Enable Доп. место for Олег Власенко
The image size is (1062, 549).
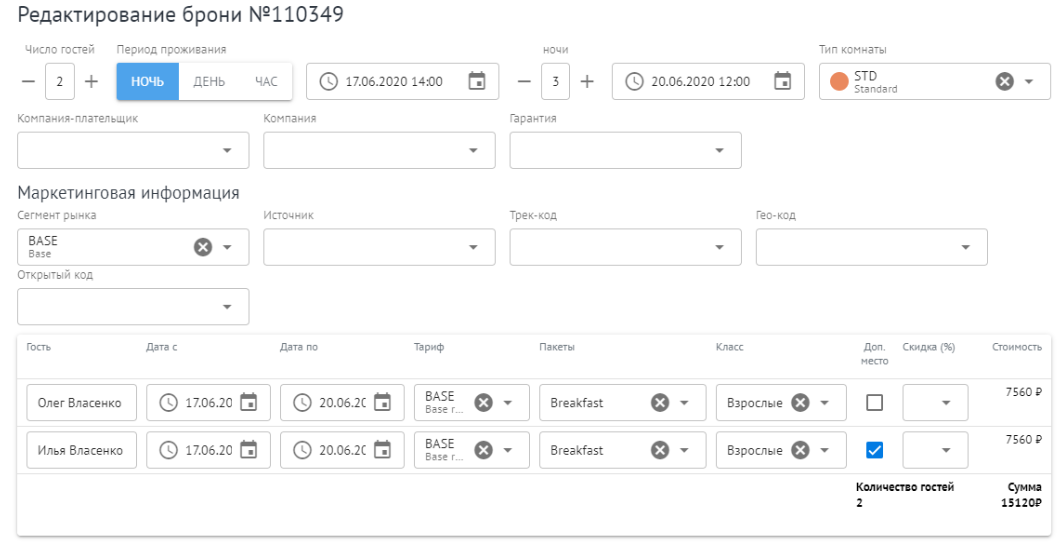click(874, 403)
